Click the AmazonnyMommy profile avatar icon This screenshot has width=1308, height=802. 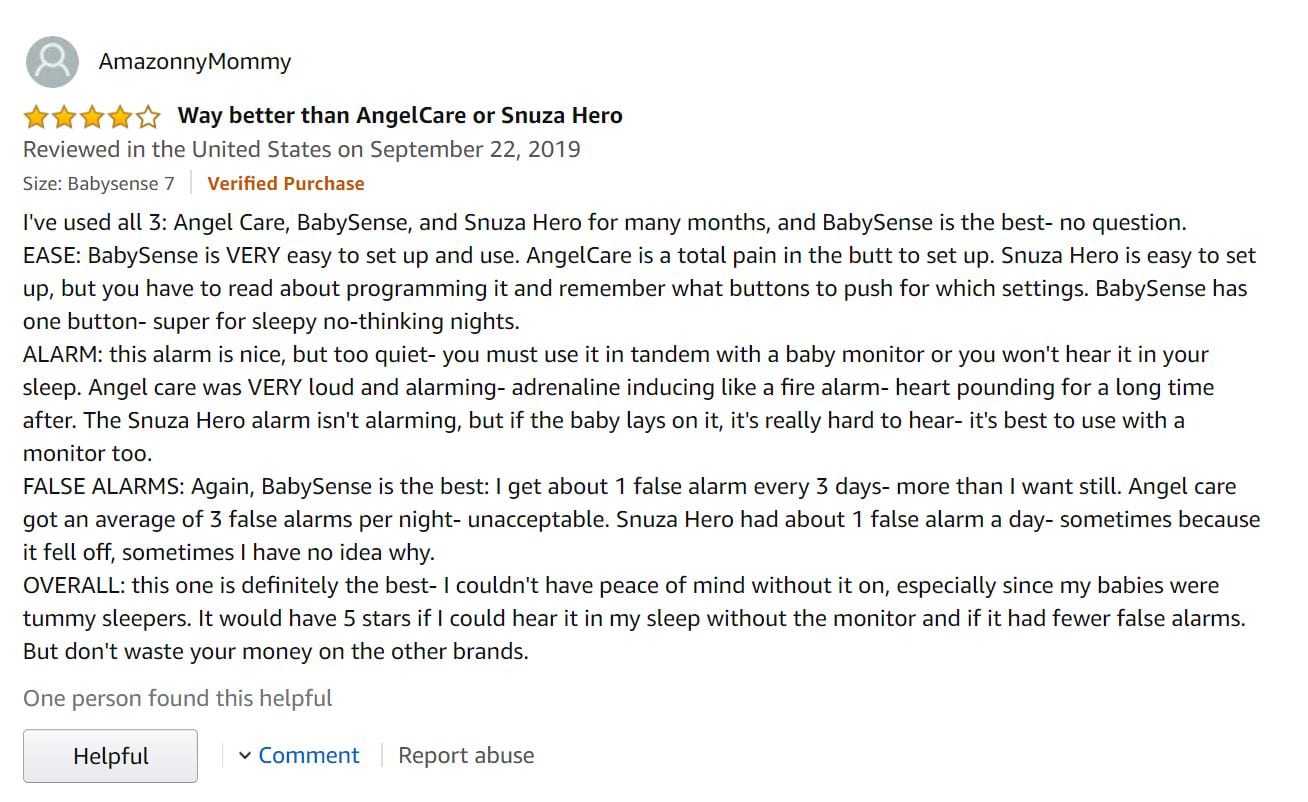coord(51,61)
